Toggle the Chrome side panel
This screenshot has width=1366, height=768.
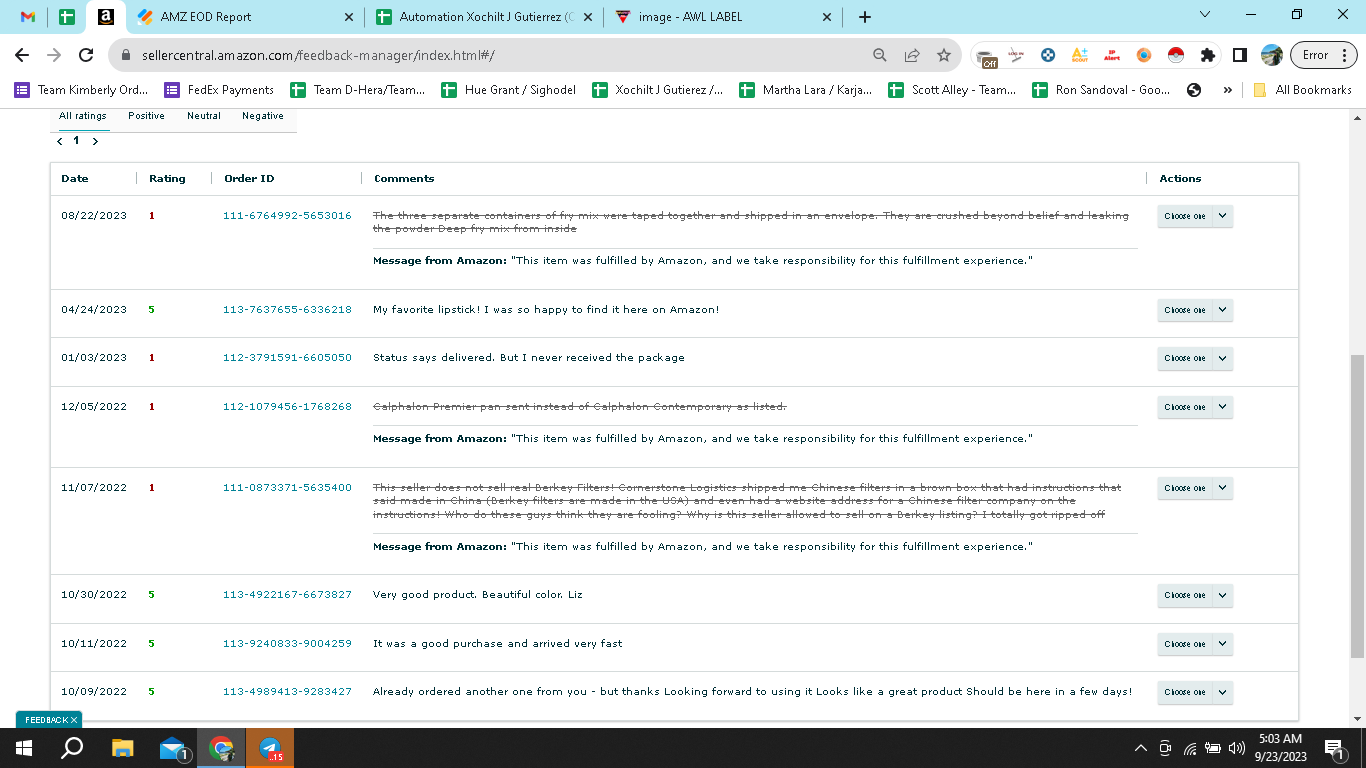point(1240,55)
